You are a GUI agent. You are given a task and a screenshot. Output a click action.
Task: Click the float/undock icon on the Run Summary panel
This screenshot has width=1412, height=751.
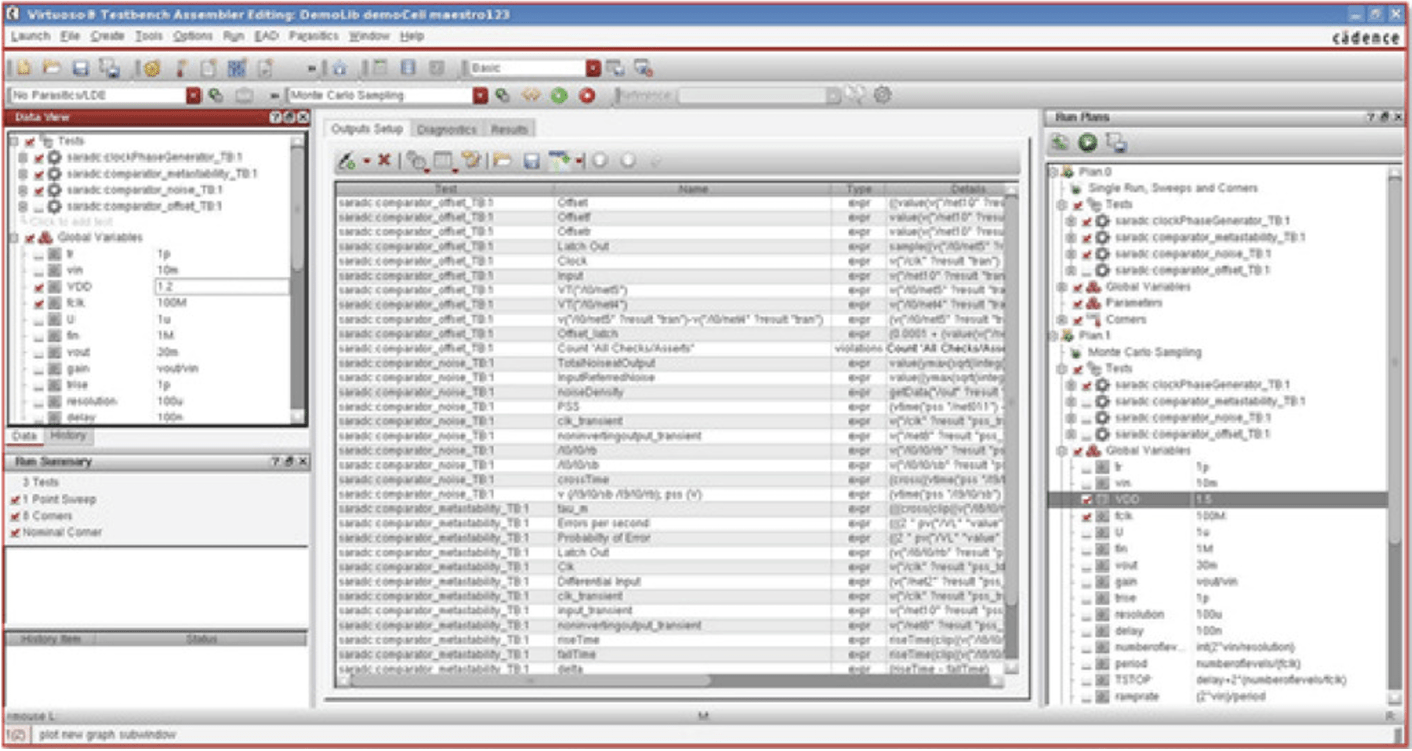[289, 462]
